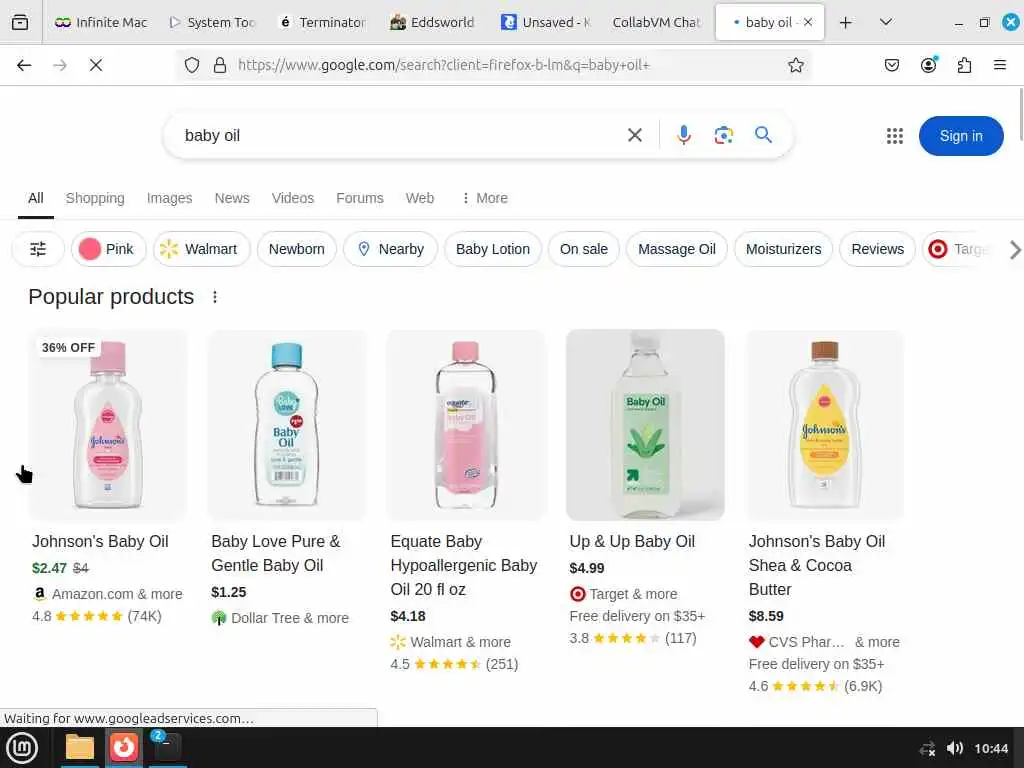Screen dimensions: 1024x768
Task: Submit search with magnifier icon
Action: pos(763,135)
